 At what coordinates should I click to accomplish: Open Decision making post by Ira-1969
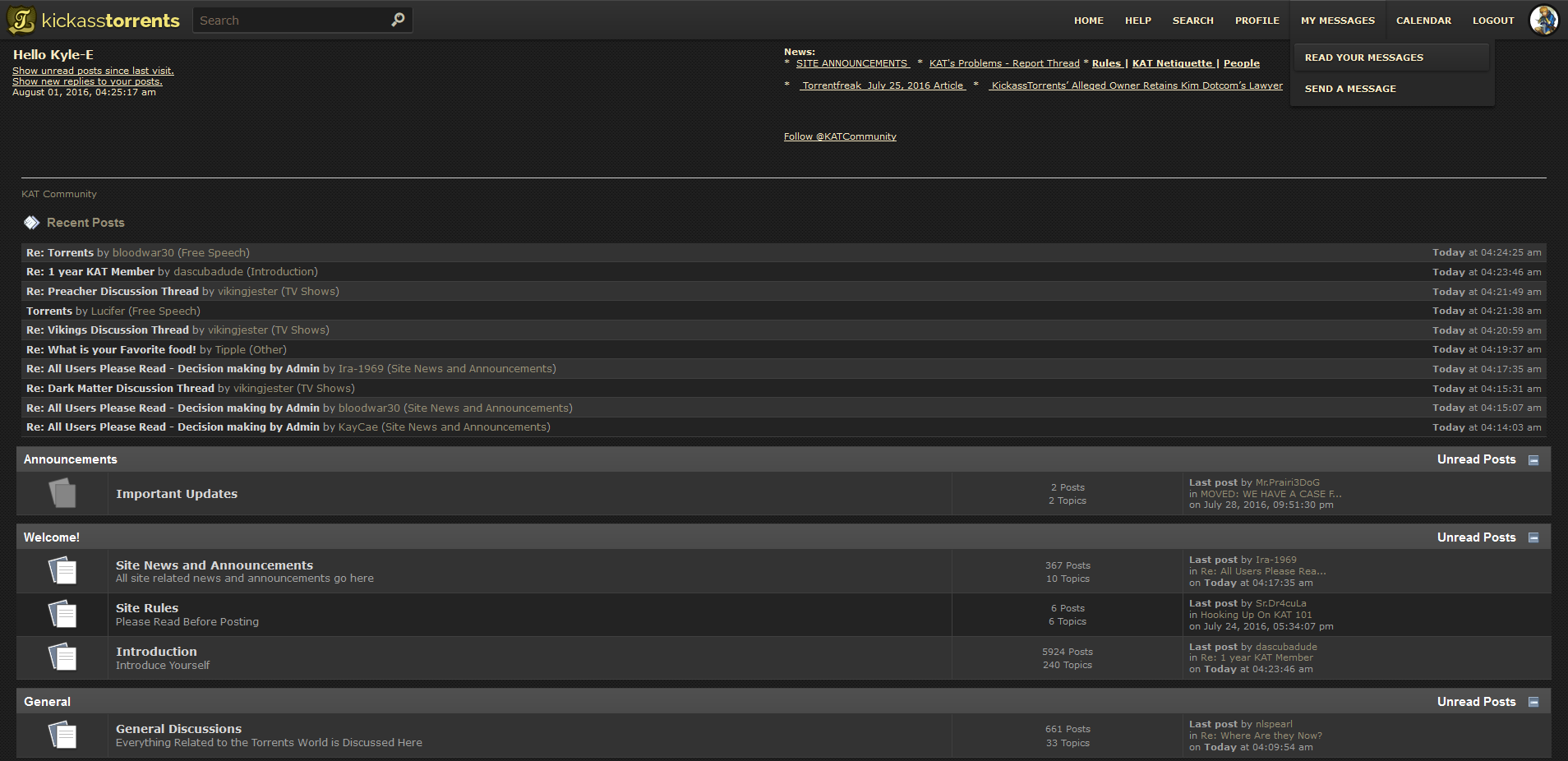click(173, 368)
